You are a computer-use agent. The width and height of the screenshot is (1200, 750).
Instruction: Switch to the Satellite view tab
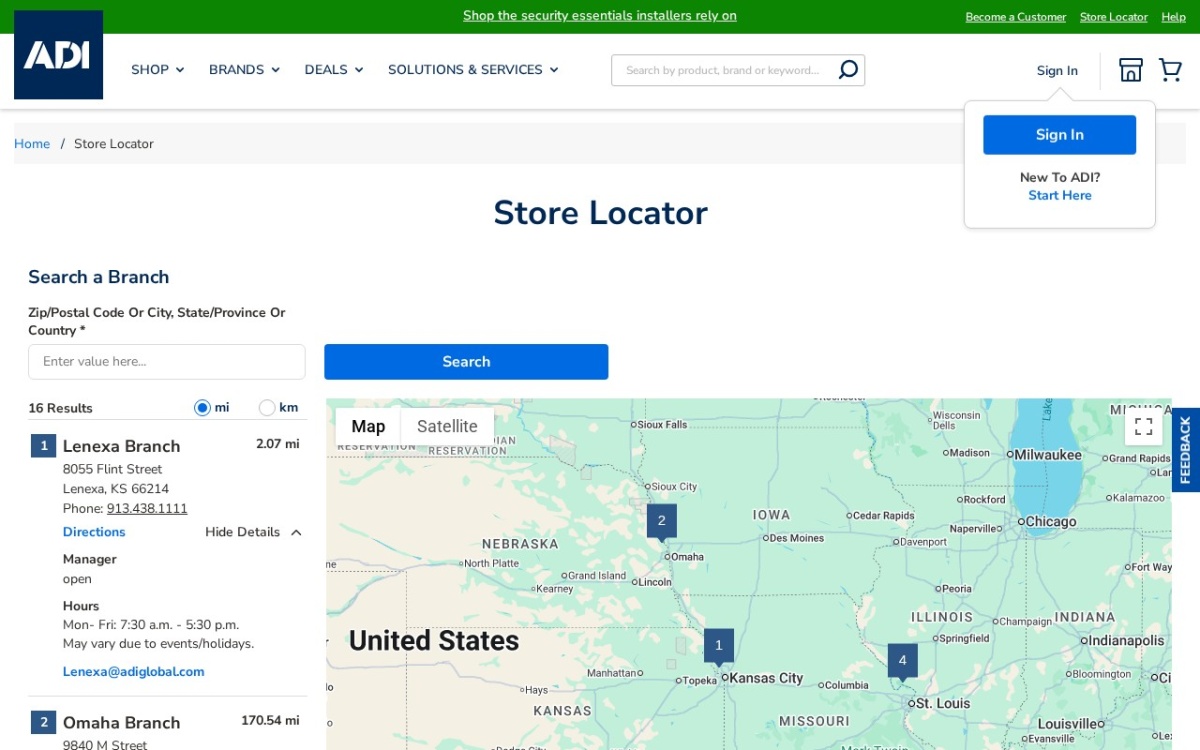tap(447, 427)
